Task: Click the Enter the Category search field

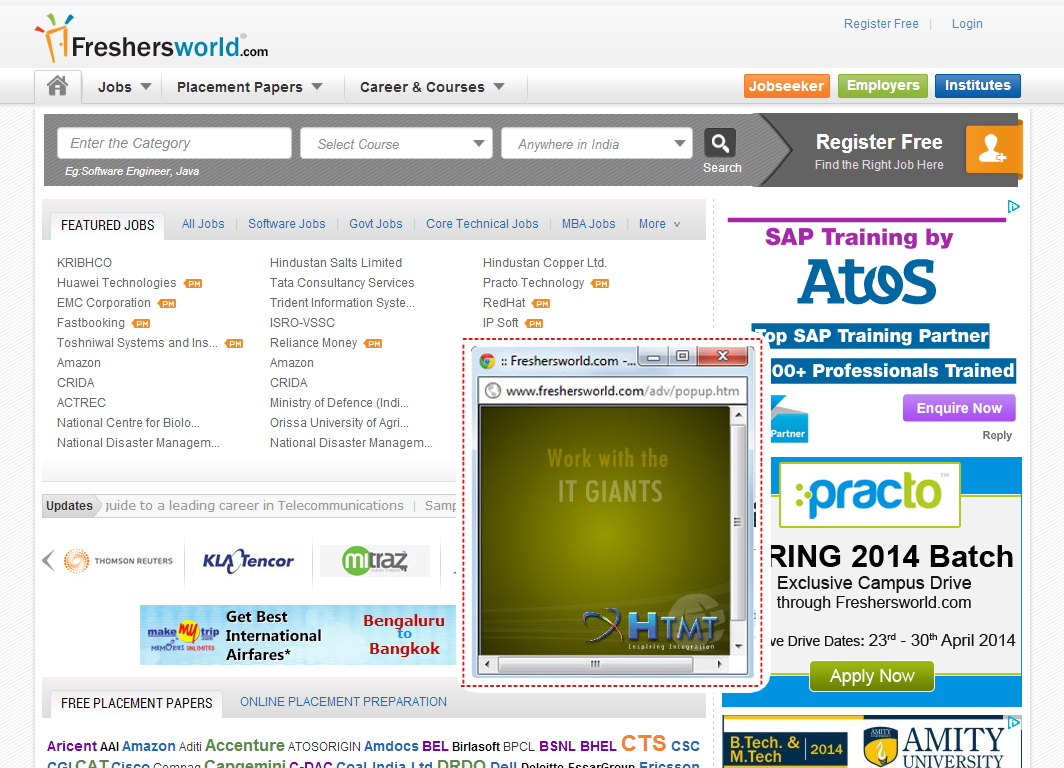Action: (174, 143)
